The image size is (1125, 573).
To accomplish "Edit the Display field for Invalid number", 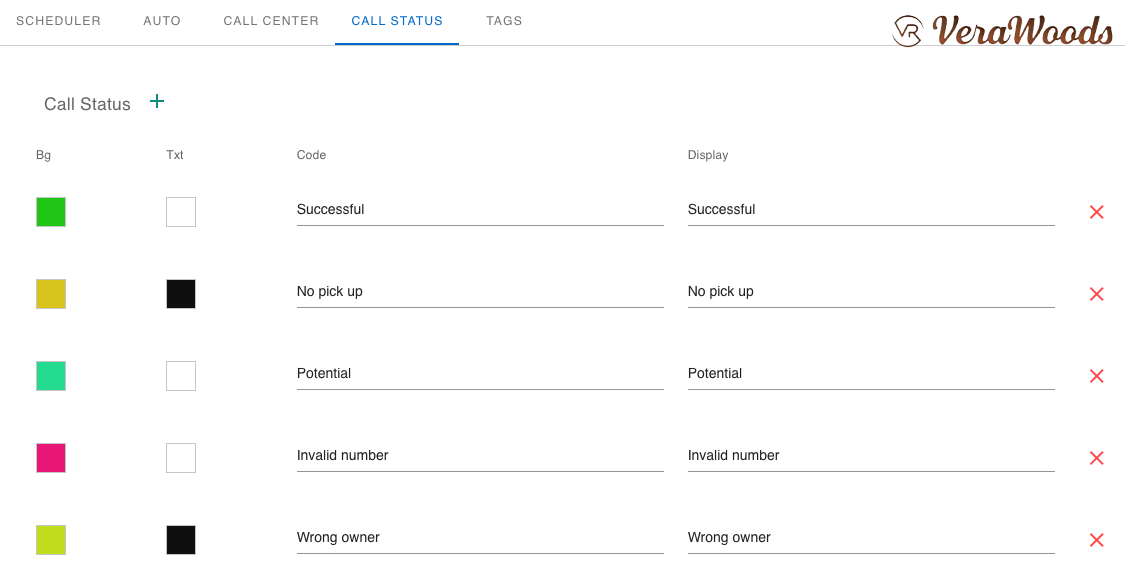I will point(870,456).
